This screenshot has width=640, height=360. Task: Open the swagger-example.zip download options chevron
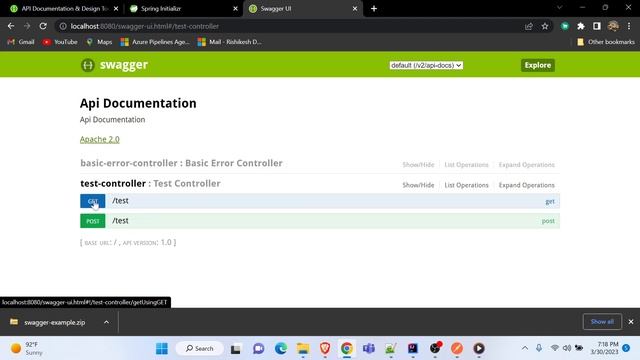(106, 322)
